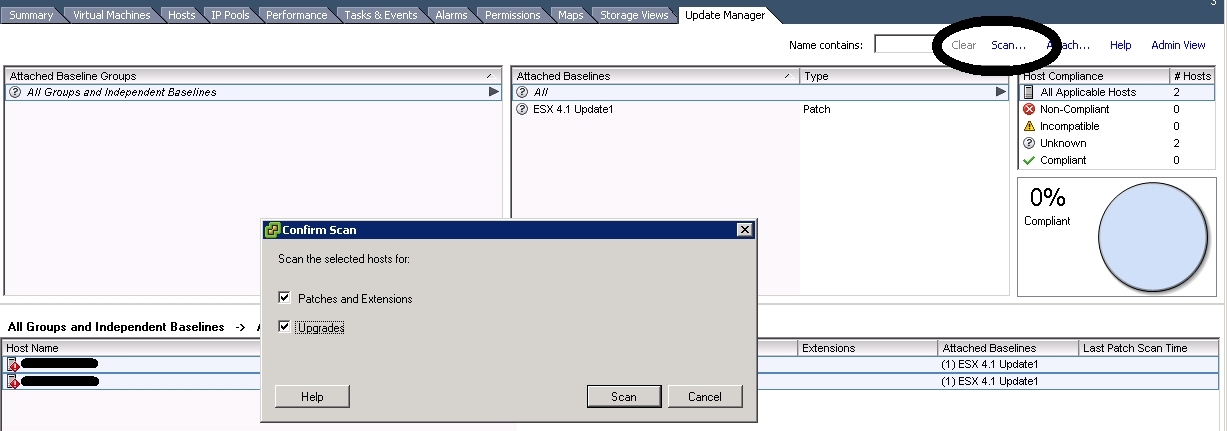Click the first host's alert icon
Image resolution: width=1227 pixels, height=431 pixels.
[x=13, y=364]
